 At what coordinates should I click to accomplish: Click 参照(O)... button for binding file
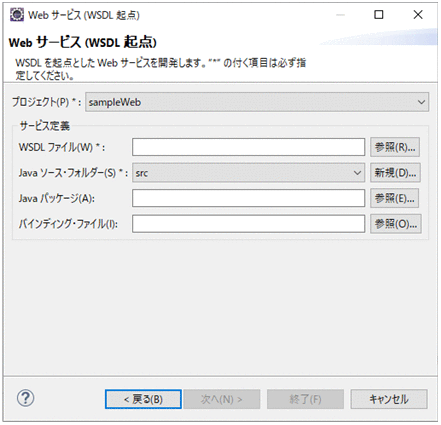(x=396, y=224)
